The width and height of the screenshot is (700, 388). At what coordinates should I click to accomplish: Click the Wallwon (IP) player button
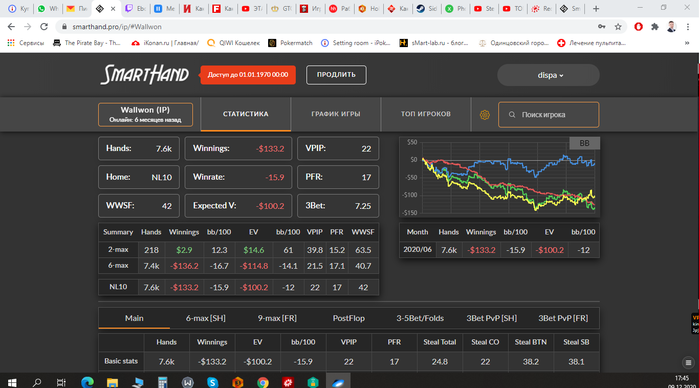146,114
